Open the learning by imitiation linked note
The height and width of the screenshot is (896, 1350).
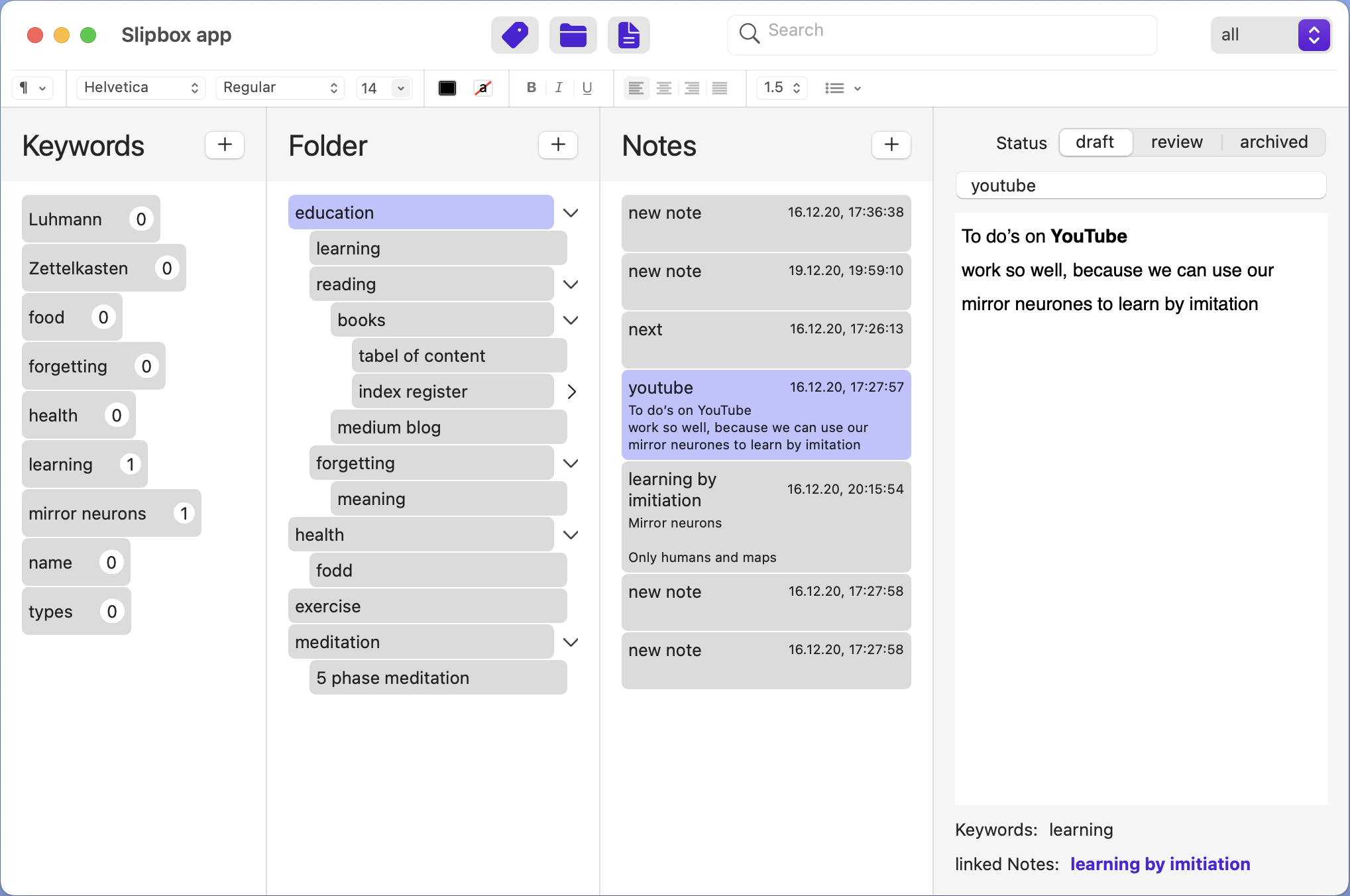[1159, 864]
